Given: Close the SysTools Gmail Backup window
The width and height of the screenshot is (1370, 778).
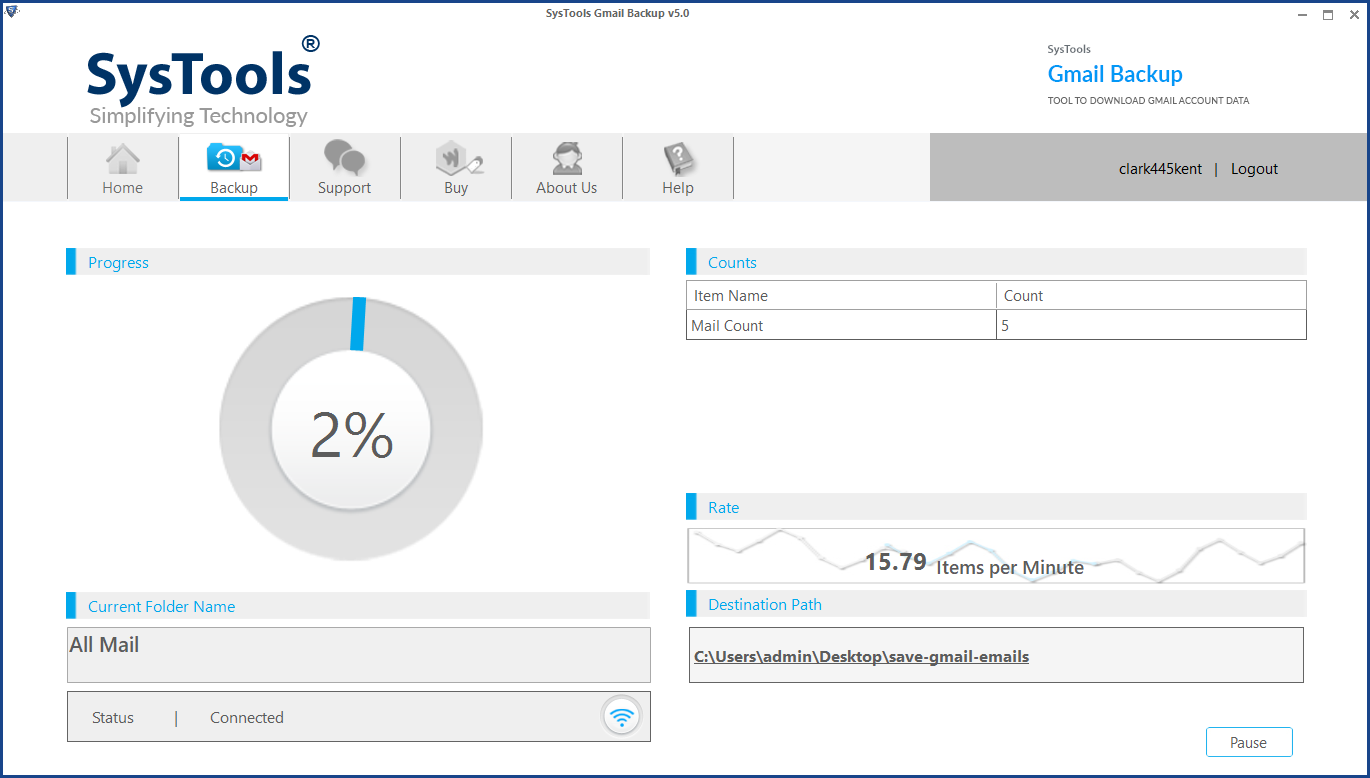Looking at the screenshot, I should pos(1353,14).
